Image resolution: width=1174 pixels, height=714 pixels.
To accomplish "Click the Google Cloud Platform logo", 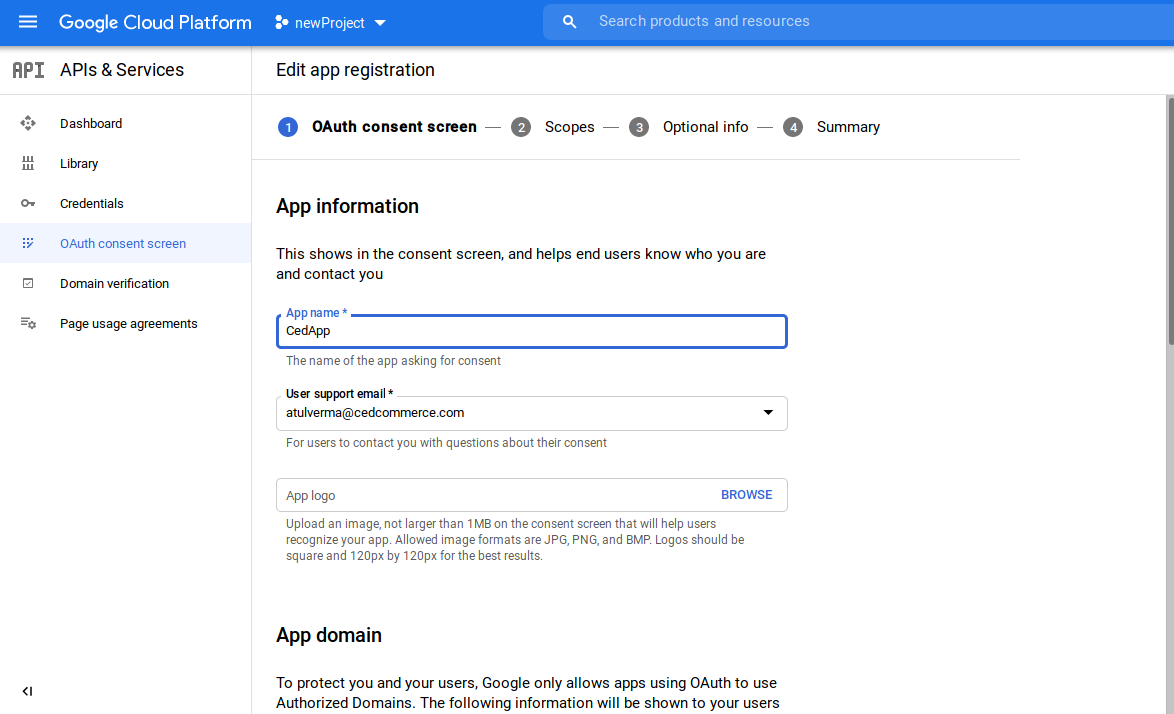I will 155,22.
